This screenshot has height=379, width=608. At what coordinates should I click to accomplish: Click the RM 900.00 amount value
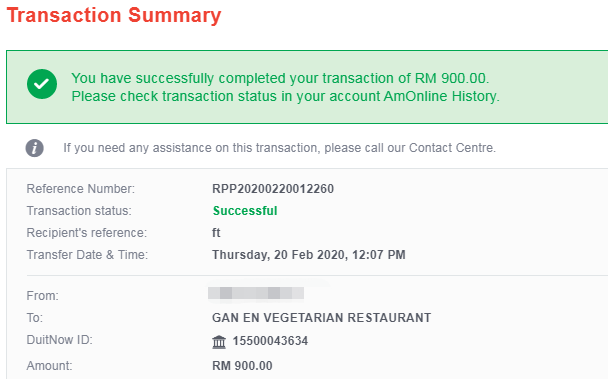(x=242, y=366)
